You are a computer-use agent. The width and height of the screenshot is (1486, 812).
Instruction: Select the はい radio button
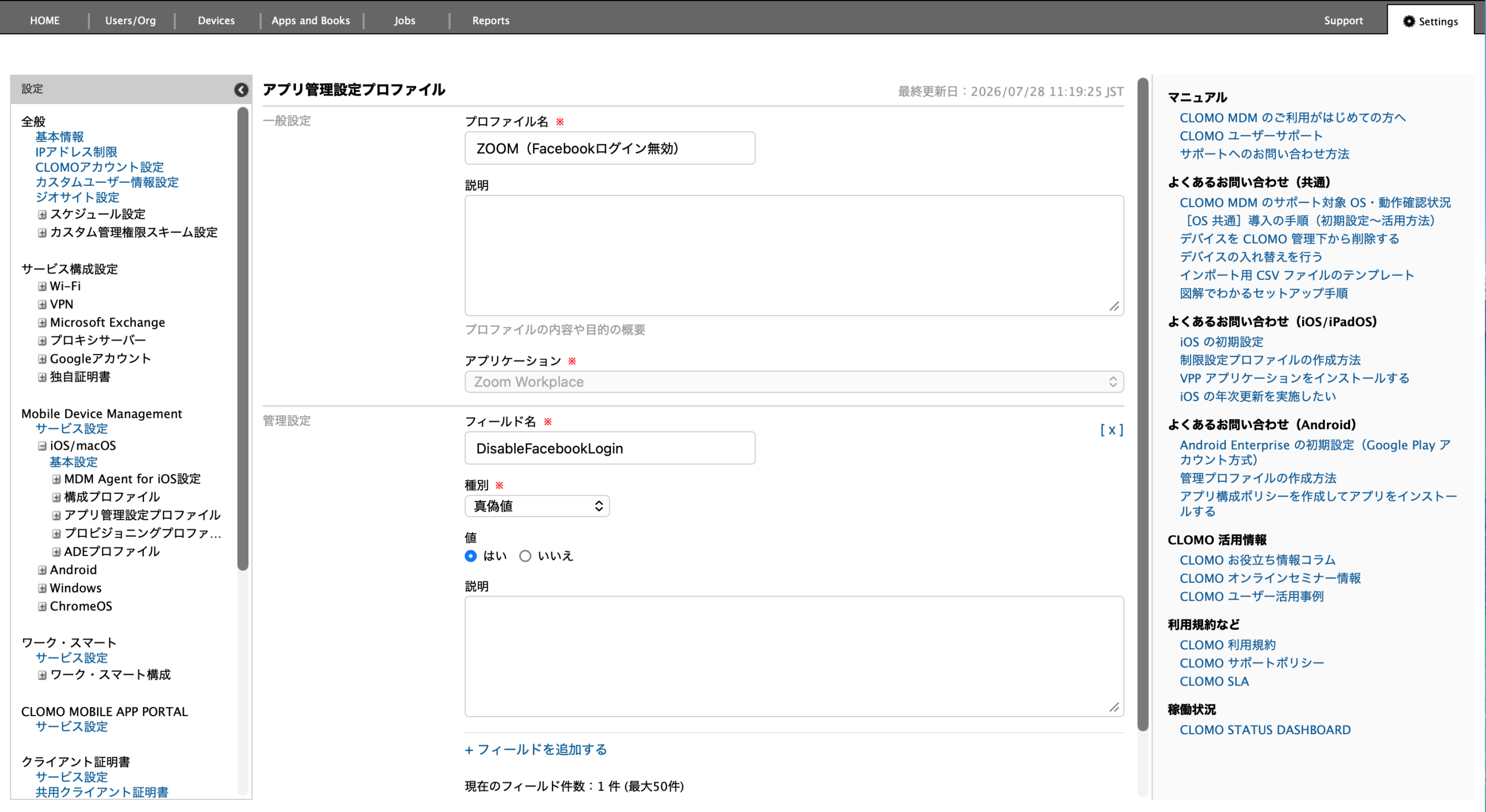coord(471,556)
